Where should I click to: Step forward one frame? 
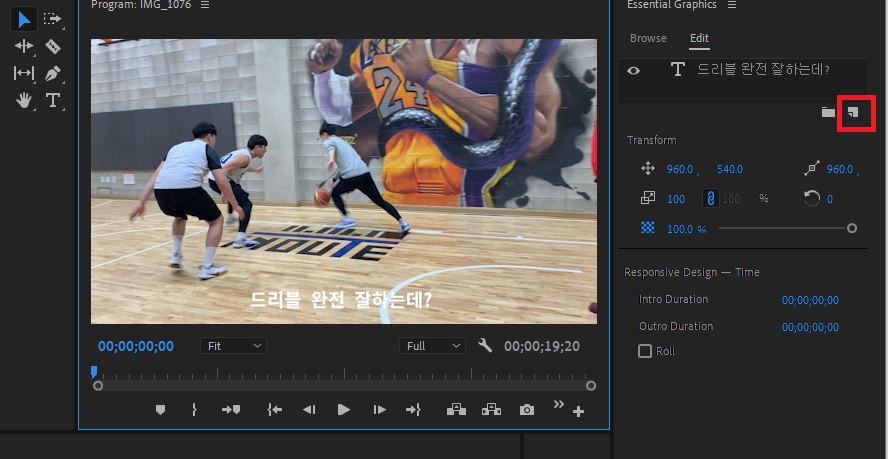tap(379, 410)
